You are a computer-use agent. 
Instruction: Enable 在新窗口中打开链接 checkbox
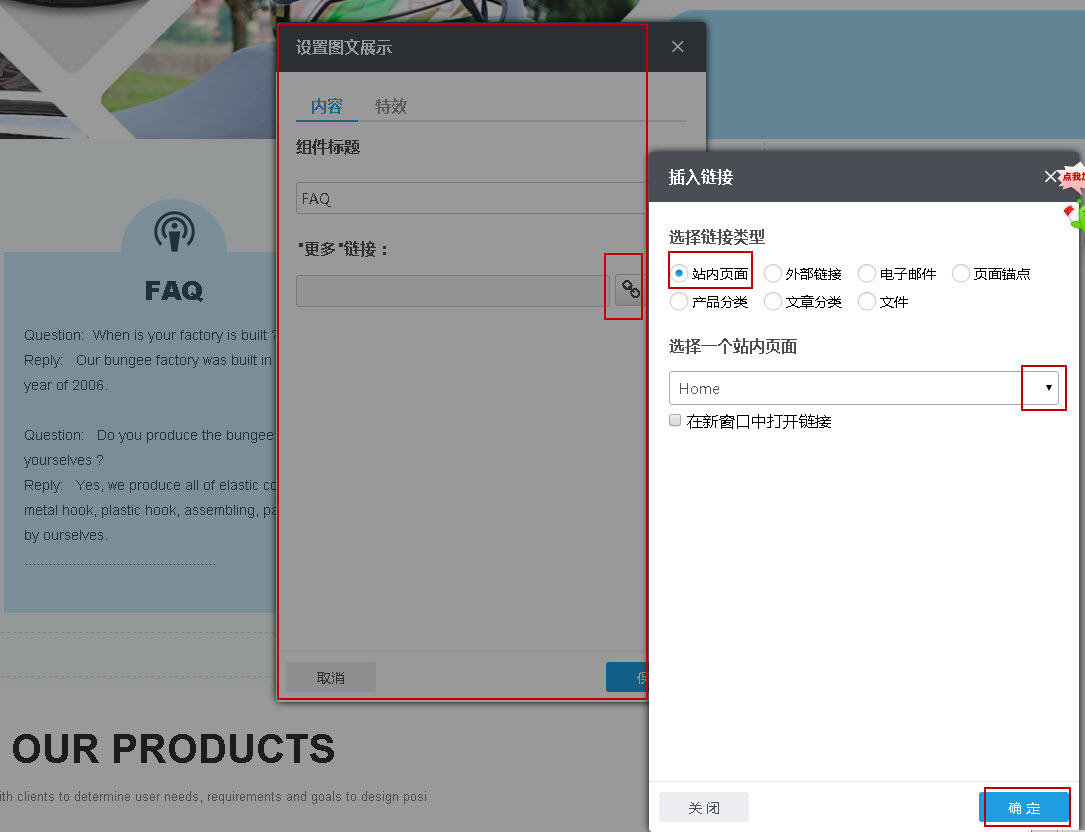[675, 419]
